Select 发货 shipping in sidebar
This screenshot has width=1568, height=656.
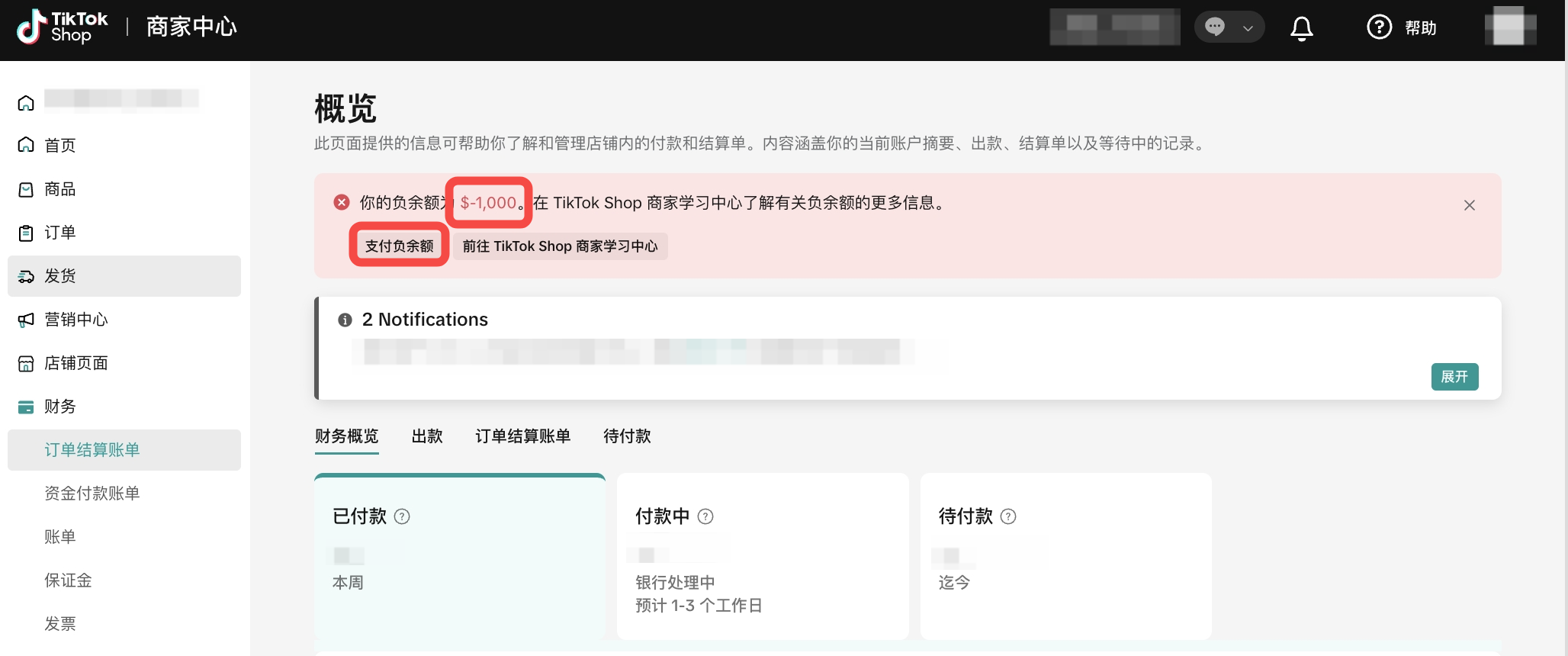pos(59,276)
